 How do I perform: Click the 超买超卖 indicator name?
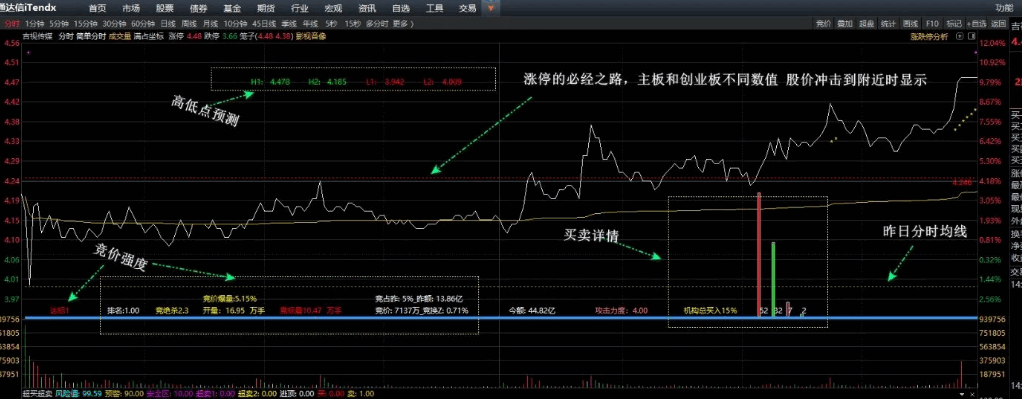pos(37,394)
